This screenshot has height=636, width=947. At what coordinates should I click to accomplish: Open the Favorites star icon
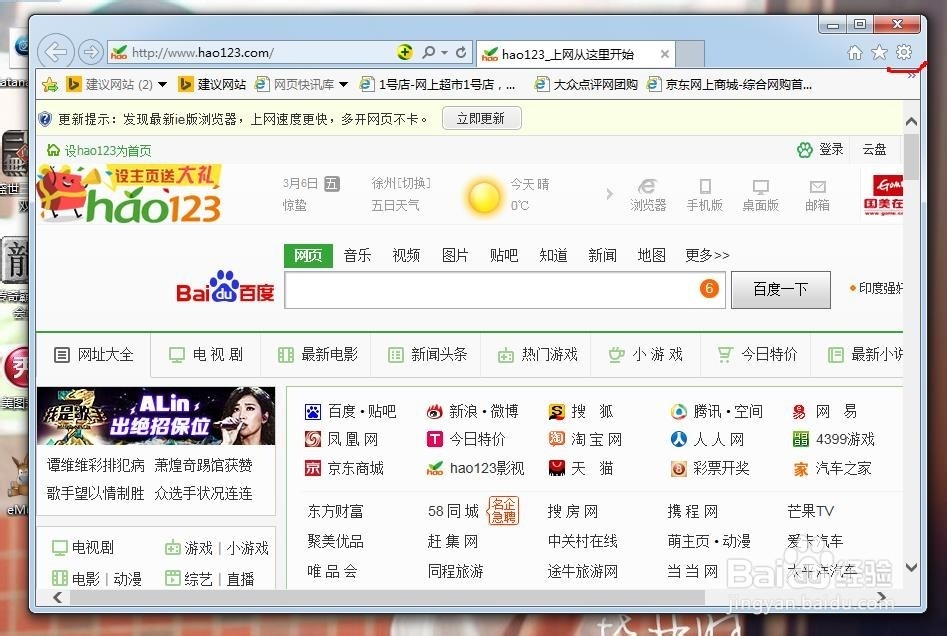[x=879, y=53]
